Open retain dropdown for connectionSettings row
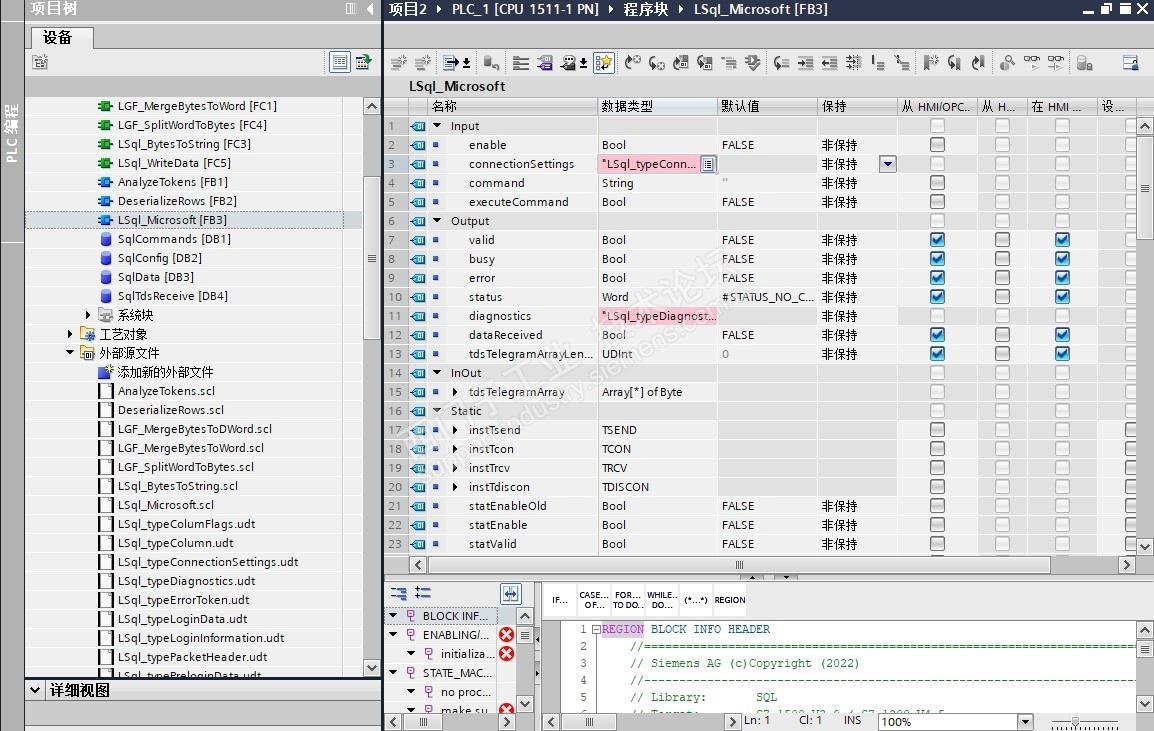 click(x=887, y=164)
